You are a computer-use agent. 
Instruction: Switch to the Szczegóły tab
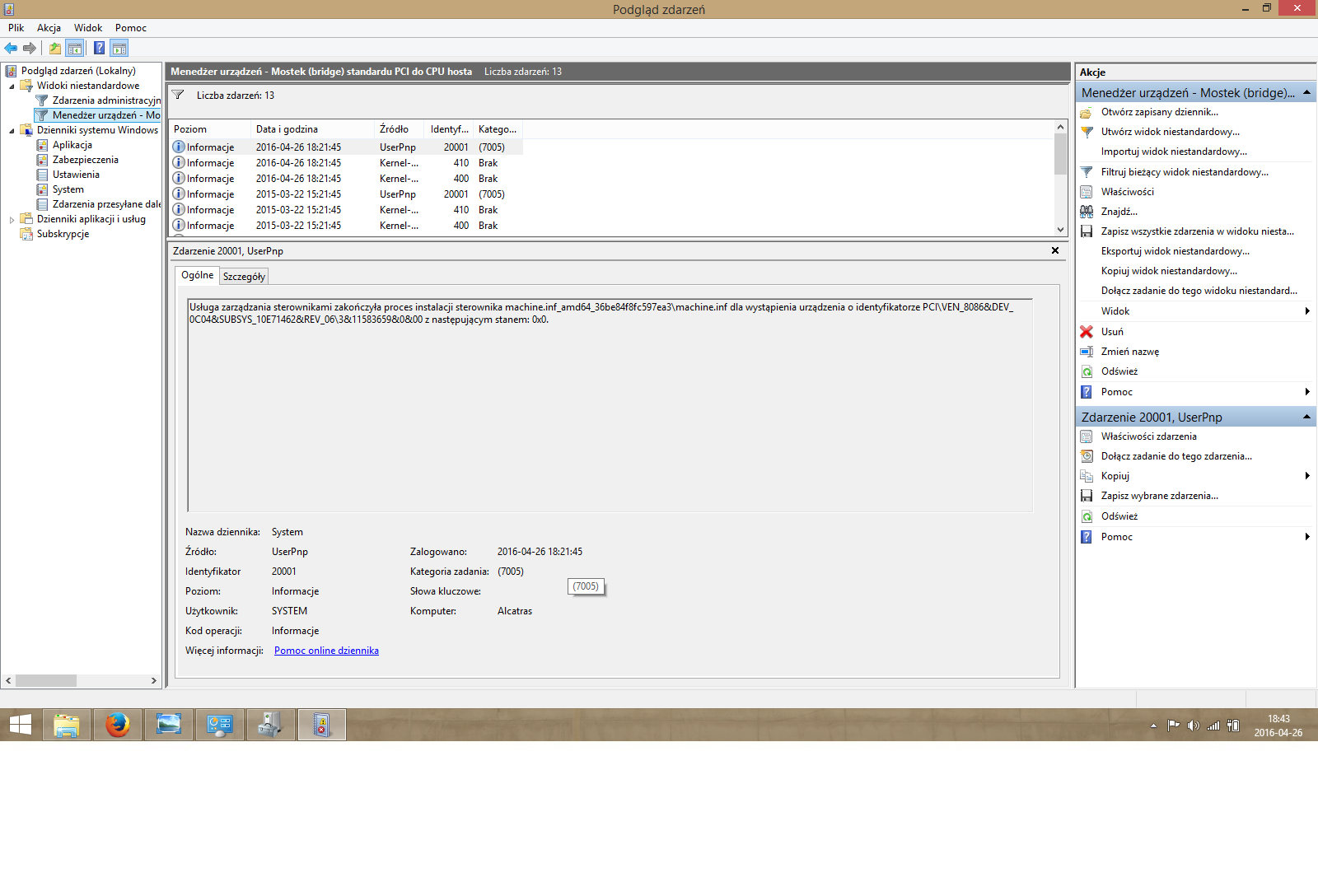tap(244, 277)
